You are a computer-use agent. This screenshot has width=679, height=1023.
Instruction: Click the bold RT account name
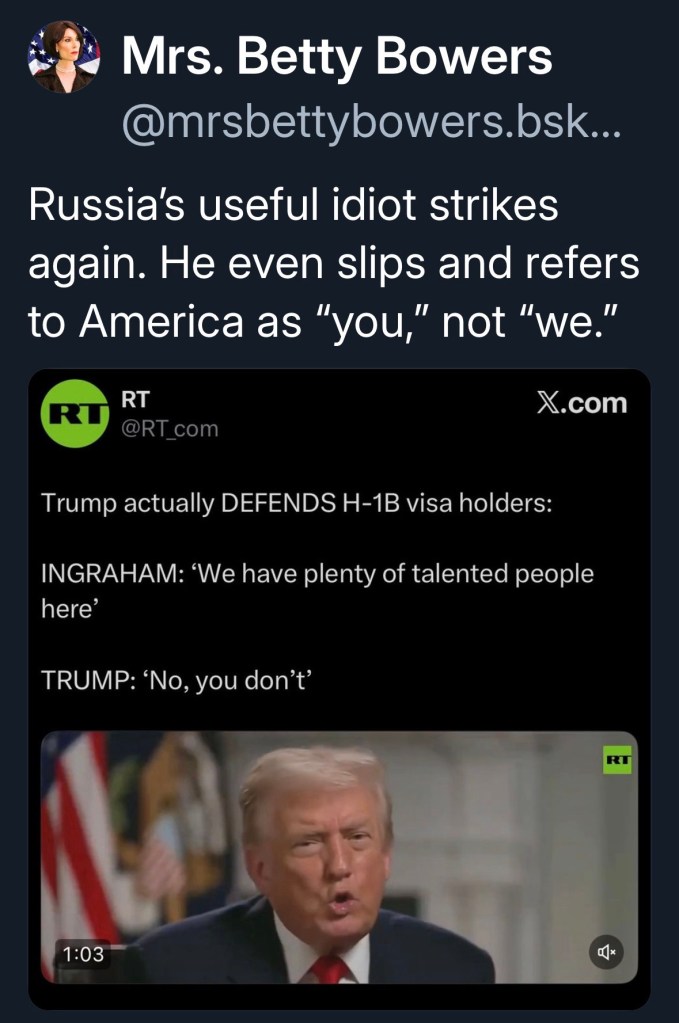[135, 399]
